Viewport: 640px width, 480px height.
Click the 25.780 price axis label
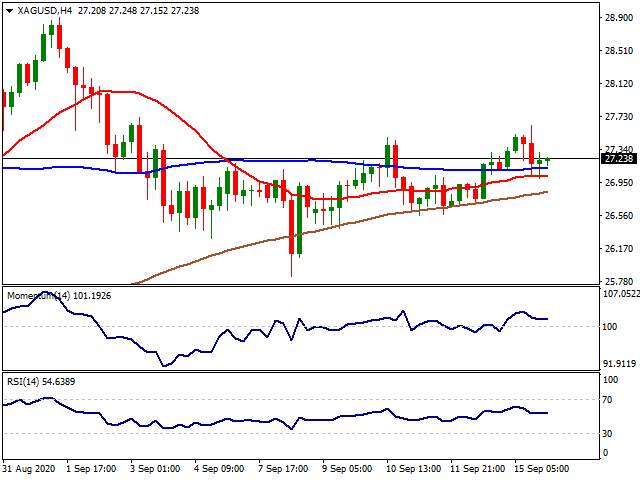click(x=619, y=282)
